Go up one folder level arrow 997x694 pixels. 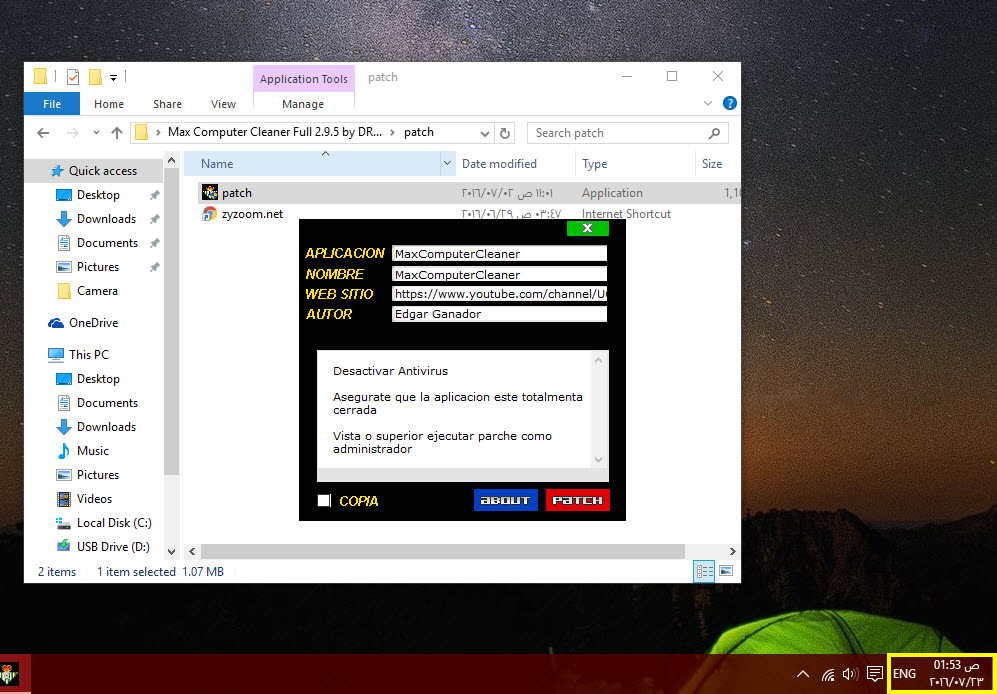point(116,133)
